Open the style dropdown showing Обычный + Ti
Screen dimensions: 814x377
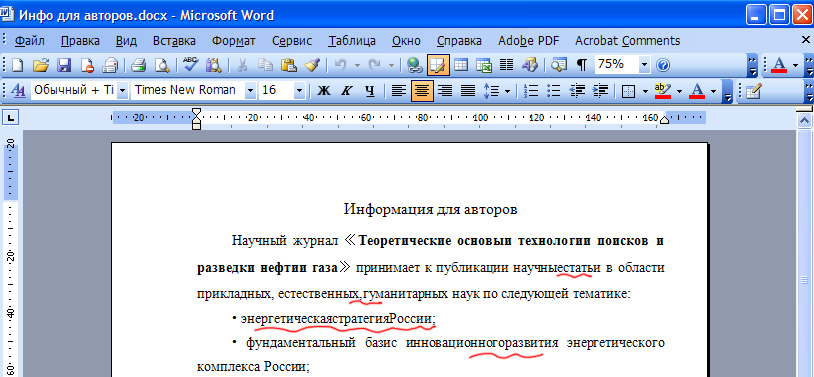click(x=123, y=91)
